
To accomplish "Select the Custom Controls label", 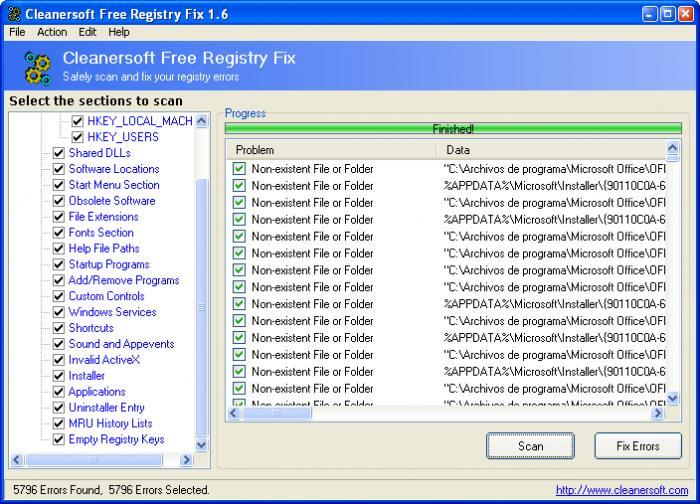I will tap(106, 296).
